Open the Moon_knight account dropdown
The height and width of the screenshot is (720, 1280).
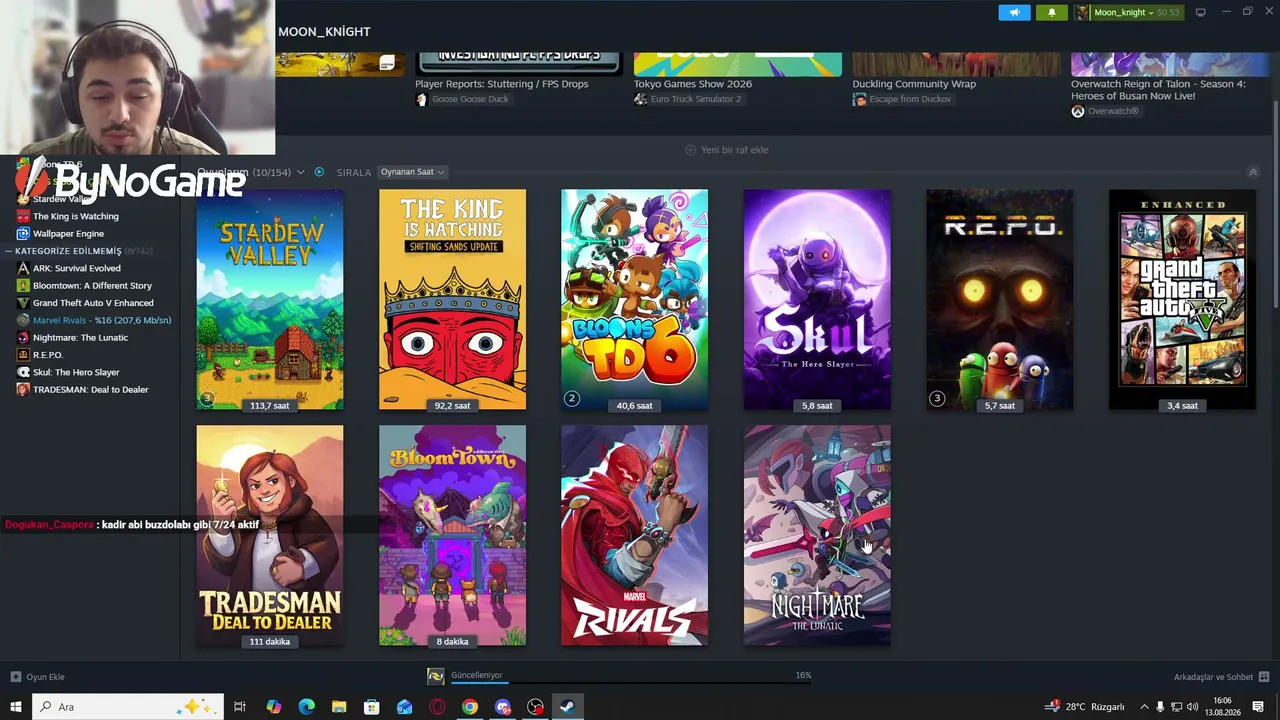[x=1128, y=12]
